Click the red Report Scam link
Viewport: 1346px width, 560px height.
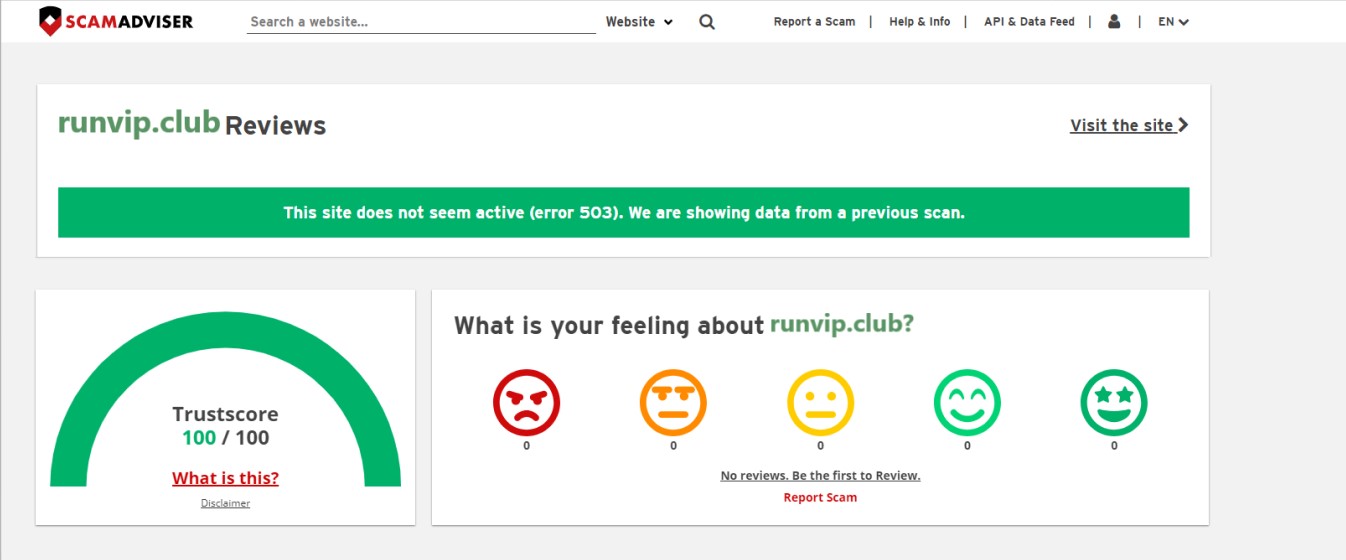(820, 498)
